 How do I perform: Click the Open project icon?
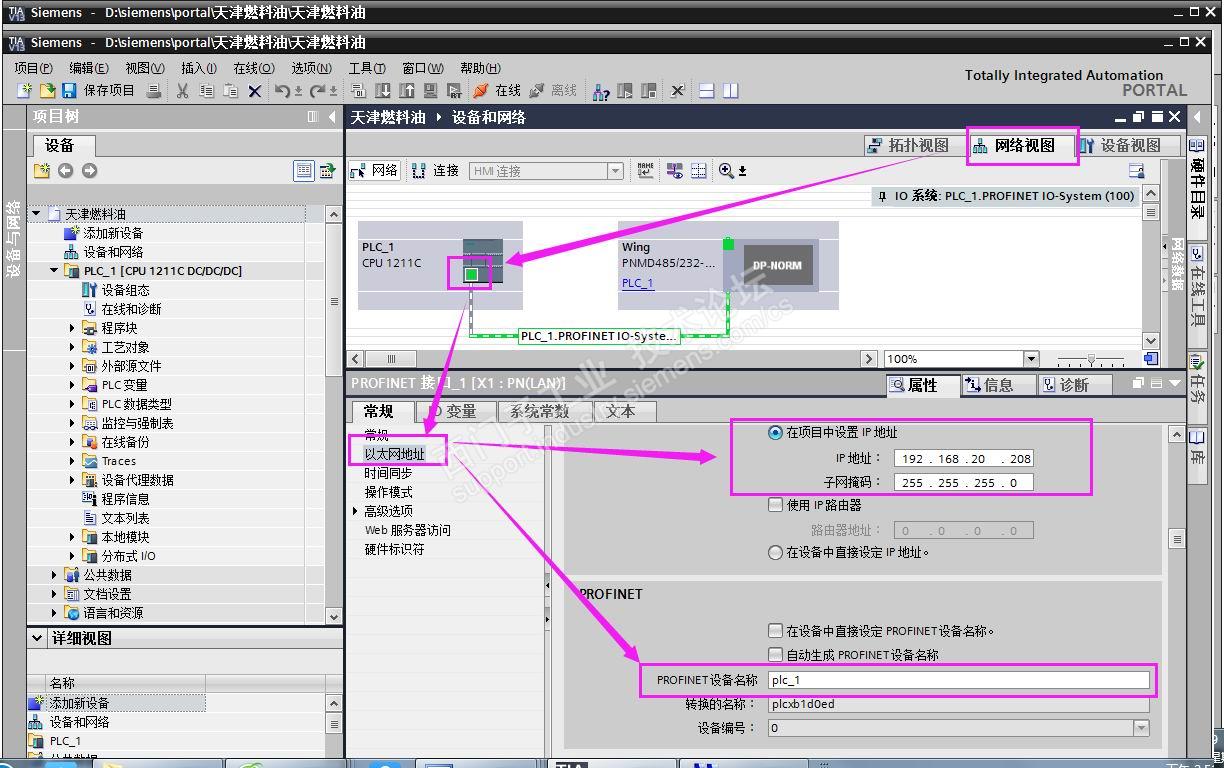[47, 90]
